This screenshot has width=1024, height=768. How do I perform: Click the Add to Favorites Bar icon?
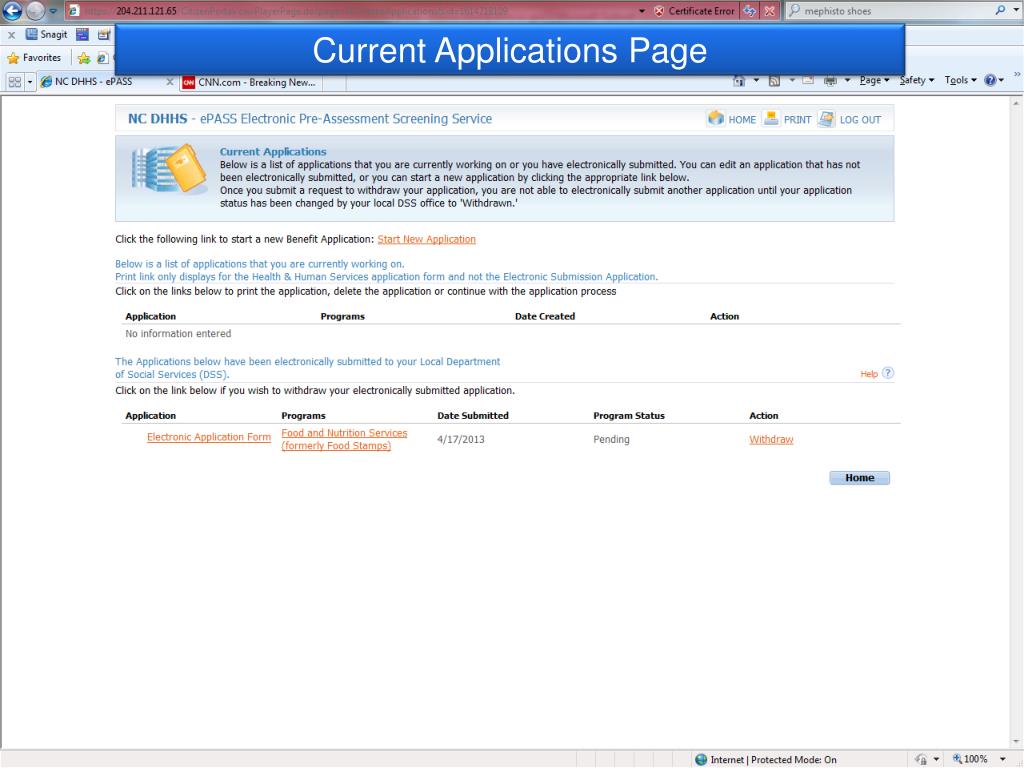click(84, 58)
